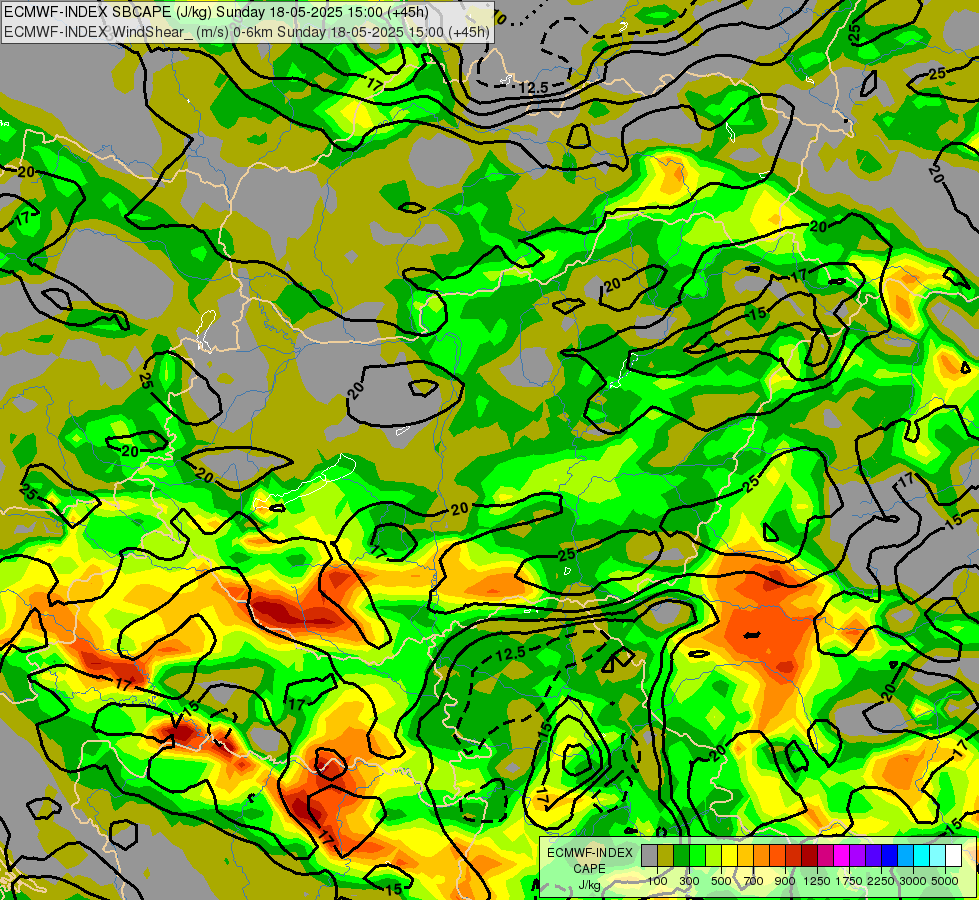Viewport: 979px width, 900px height.
Task: Pick the dark green legend swatch
Action: pos(681,856)
